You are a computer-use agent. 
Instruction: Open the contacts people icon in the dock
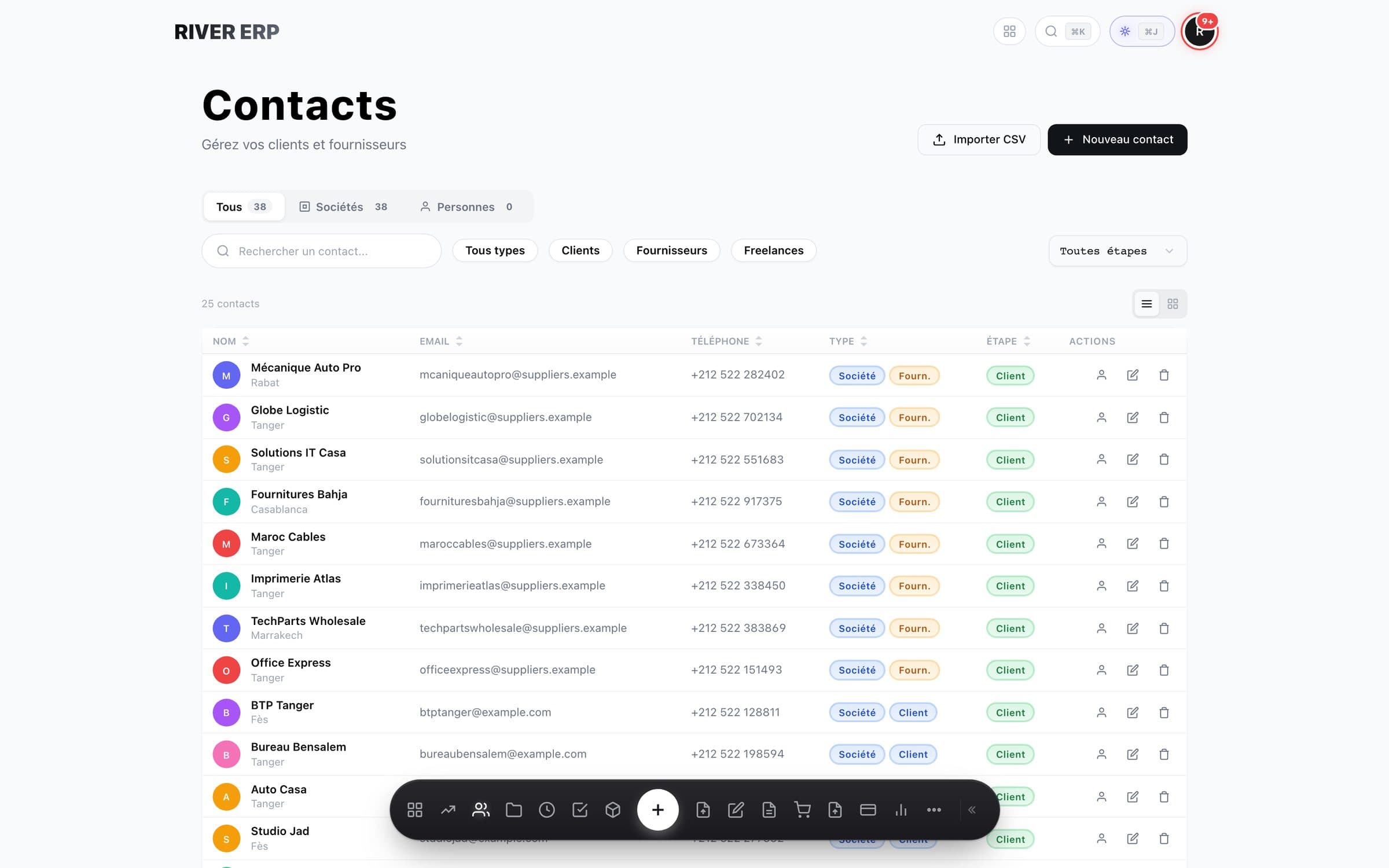click(481, 810)
